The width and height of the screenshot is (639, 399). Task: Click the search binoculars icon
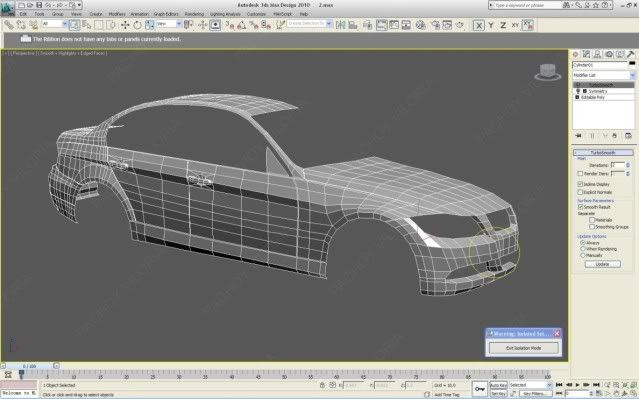[566, 5]
